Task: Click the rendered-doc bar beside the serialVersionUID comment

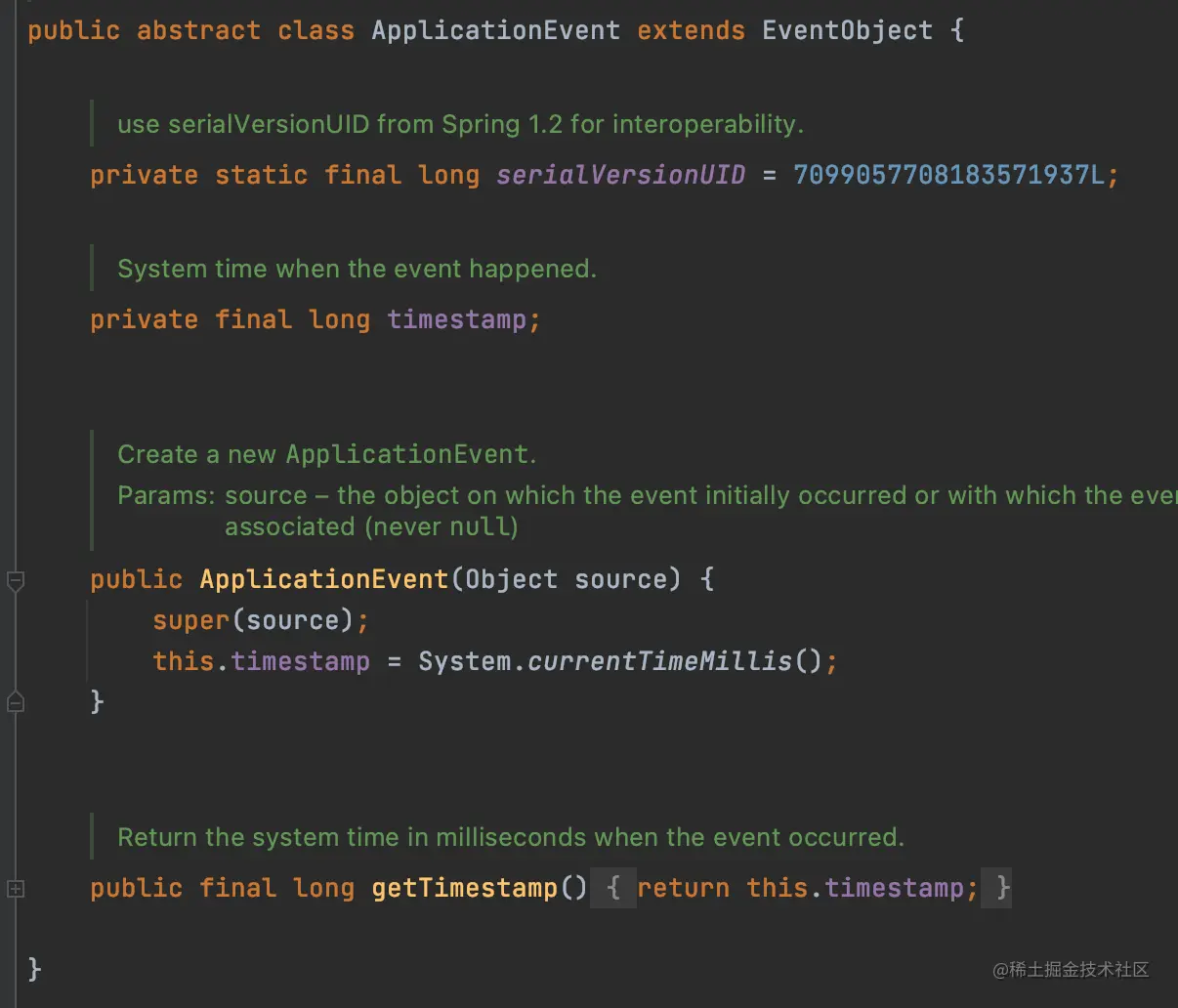Action: pos(93,123)
